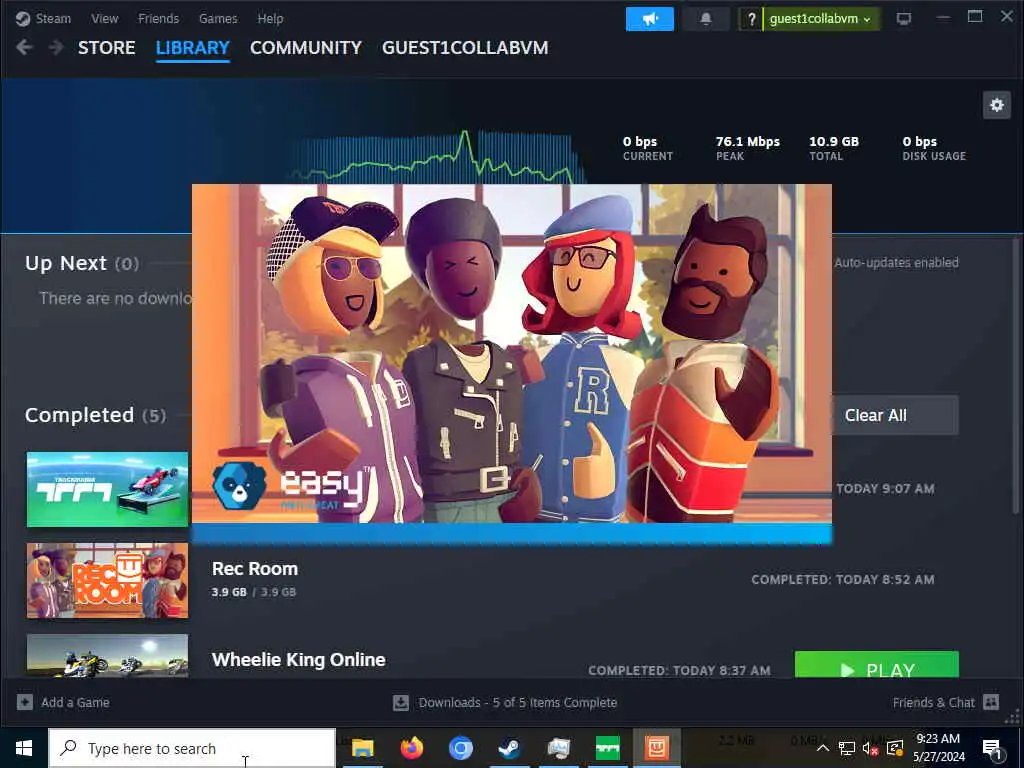
Task: Expand the guest1collabvm account dropdown
Action: coord(822,18)
